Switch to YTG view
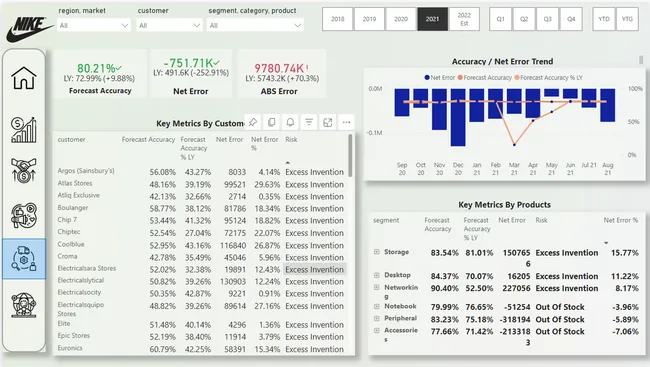 [627, 19]
